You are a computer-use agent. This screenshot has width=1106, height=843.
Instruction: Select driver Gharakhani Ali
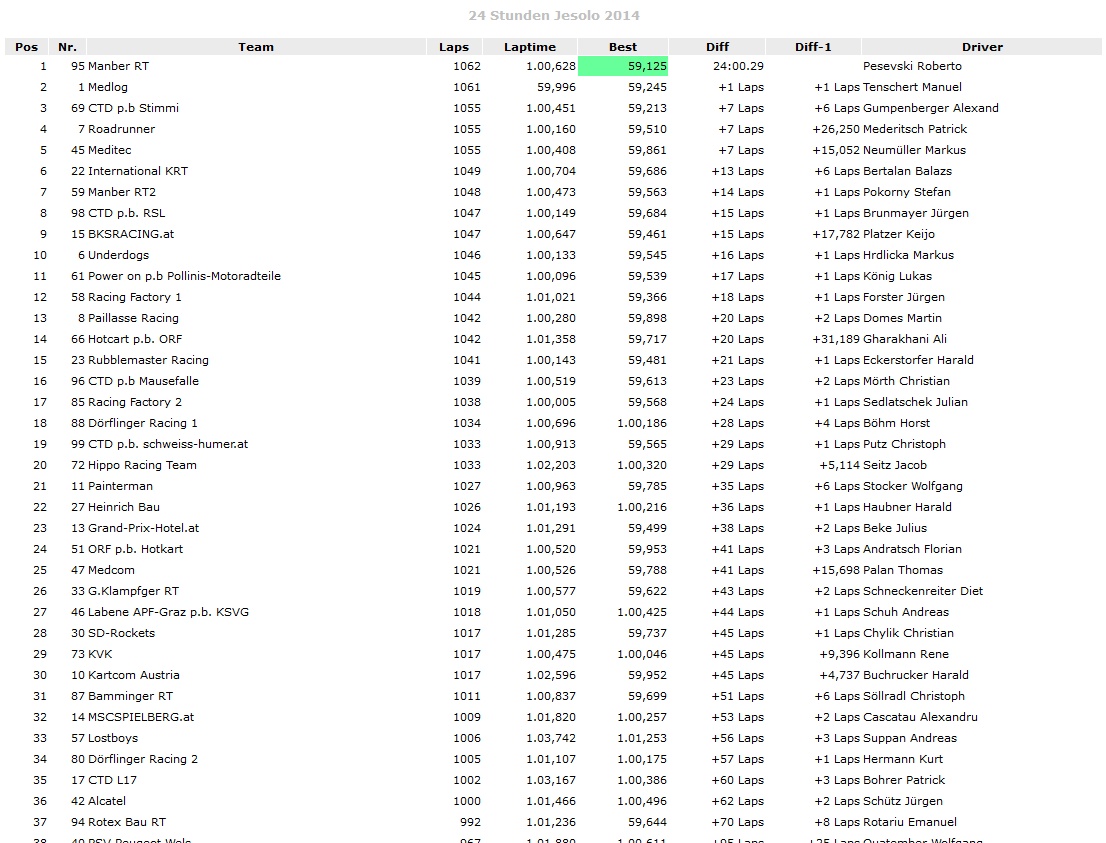pyautogui.click(x=905, y=339)
